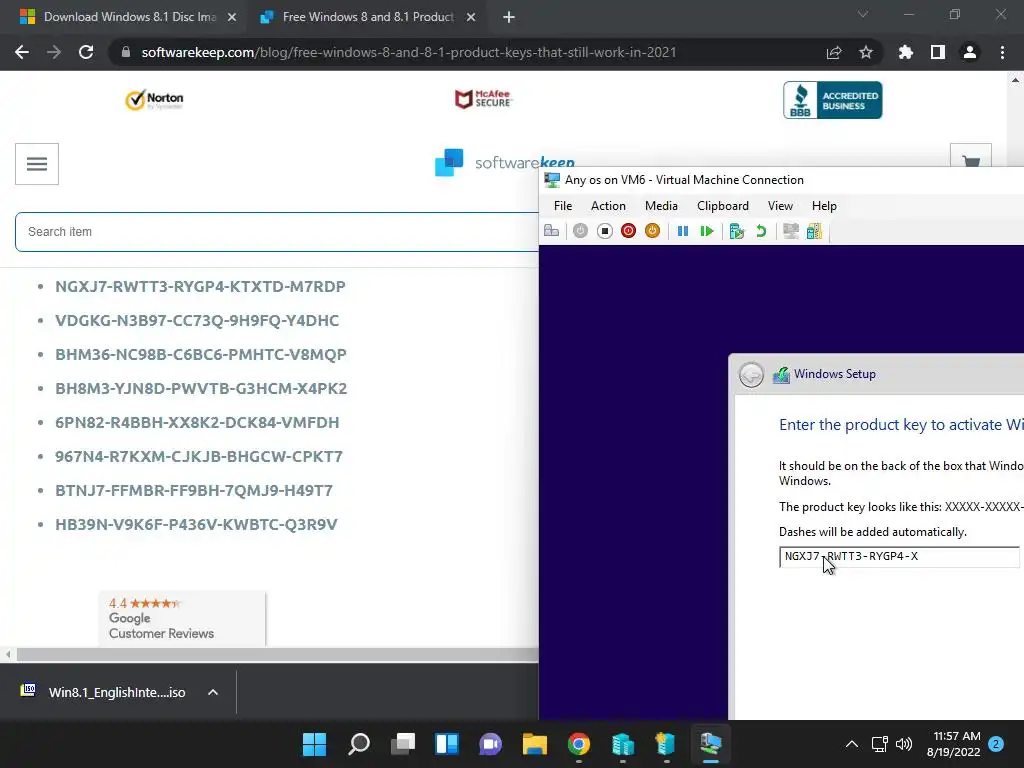
Task: Click key NGXJ7-RWTT3-RYGP4-KTXTD-M7RDP
Action: click(200, 286)
